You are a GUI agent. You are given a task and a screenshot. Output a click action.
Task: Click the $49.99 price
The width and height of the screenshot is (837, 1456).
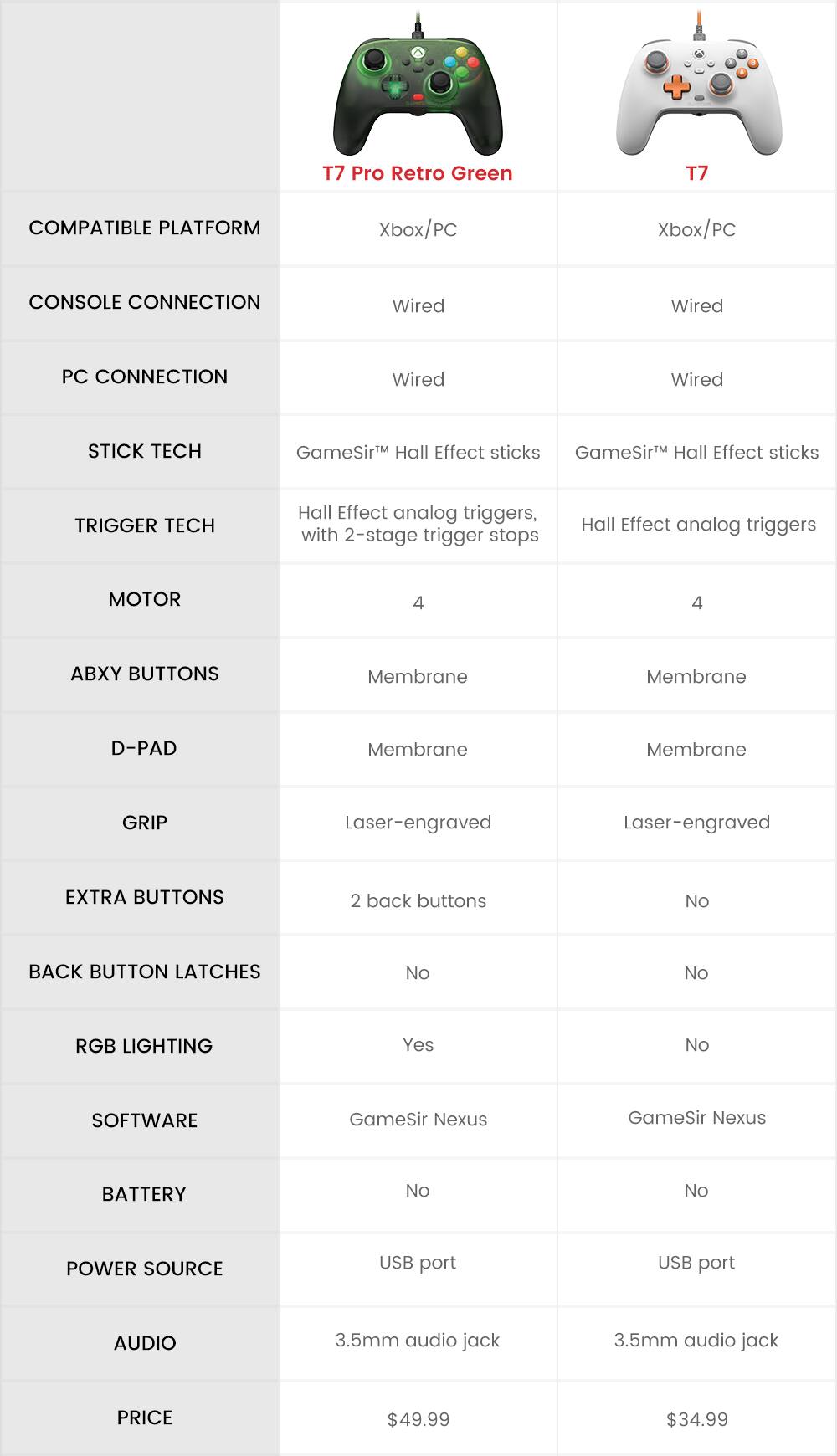pyautogui.click(x=418, y=1419)
